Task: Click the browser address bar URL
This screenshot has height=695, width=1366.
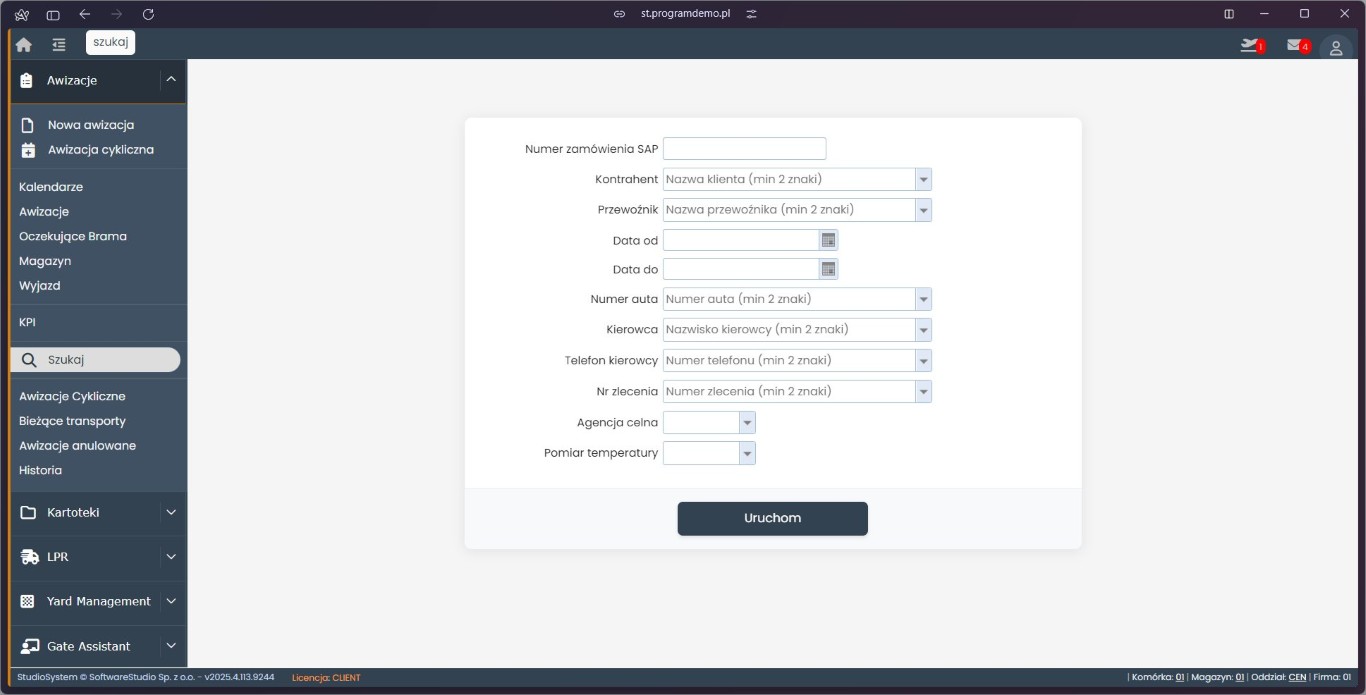Action: tap(686, 14)
